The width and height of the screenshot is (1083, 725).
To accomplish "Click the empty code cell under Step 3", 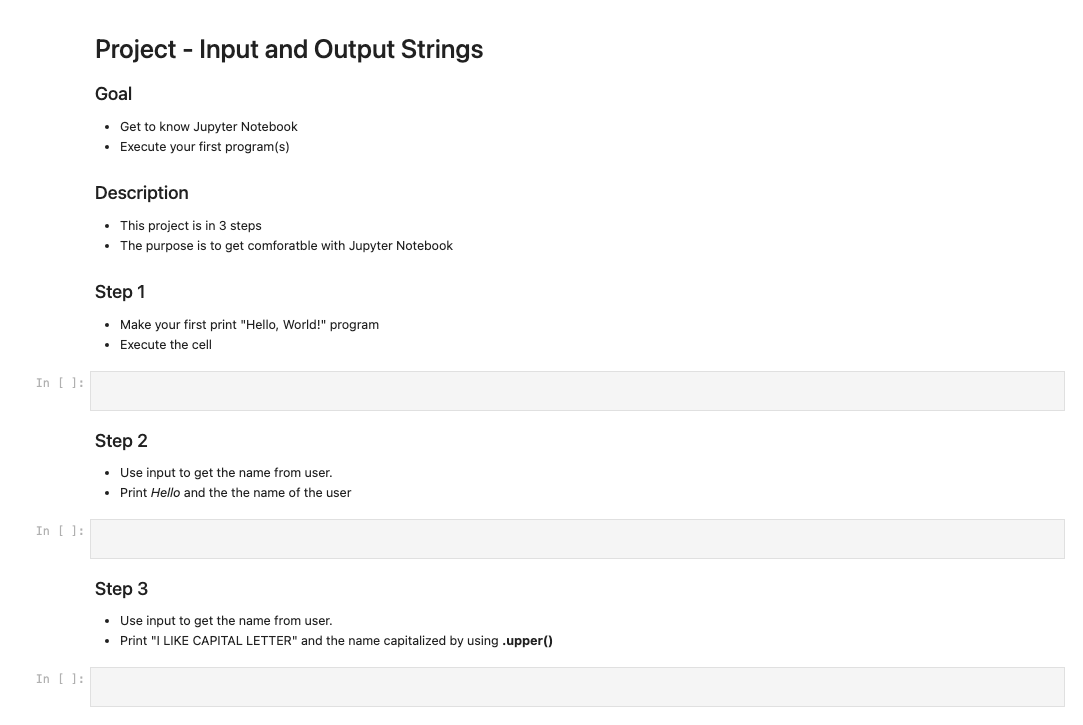I will pyautogui.click(x=577, y=687).
